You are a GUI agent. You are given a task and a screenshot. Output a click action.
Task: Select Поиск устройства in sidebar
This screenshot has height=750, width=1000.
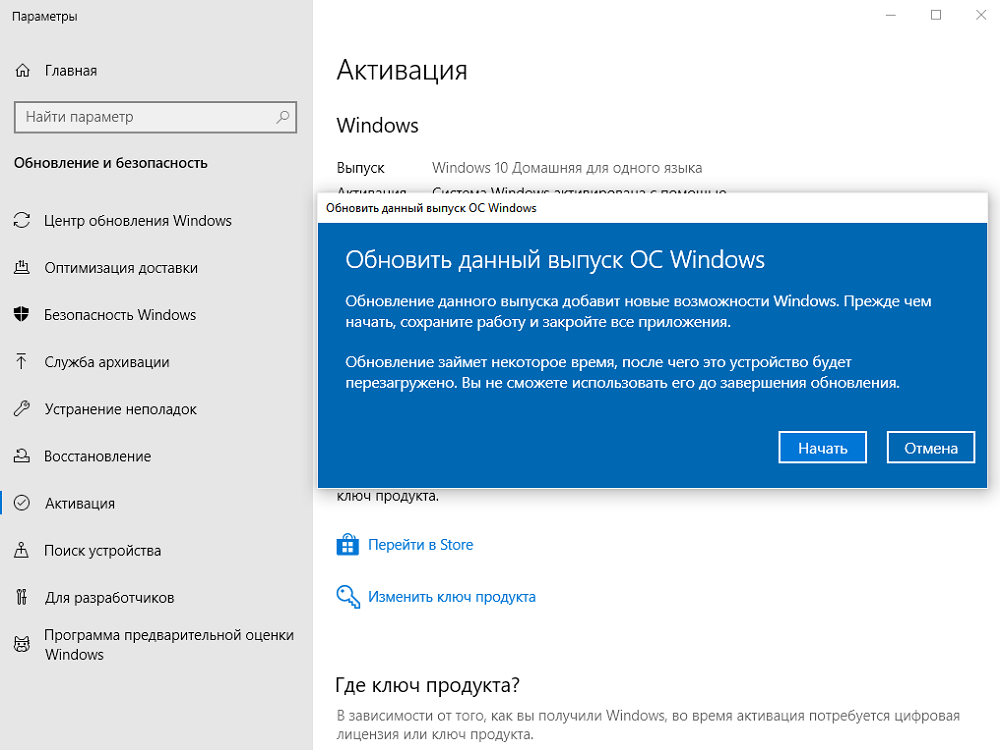point(103,550)
